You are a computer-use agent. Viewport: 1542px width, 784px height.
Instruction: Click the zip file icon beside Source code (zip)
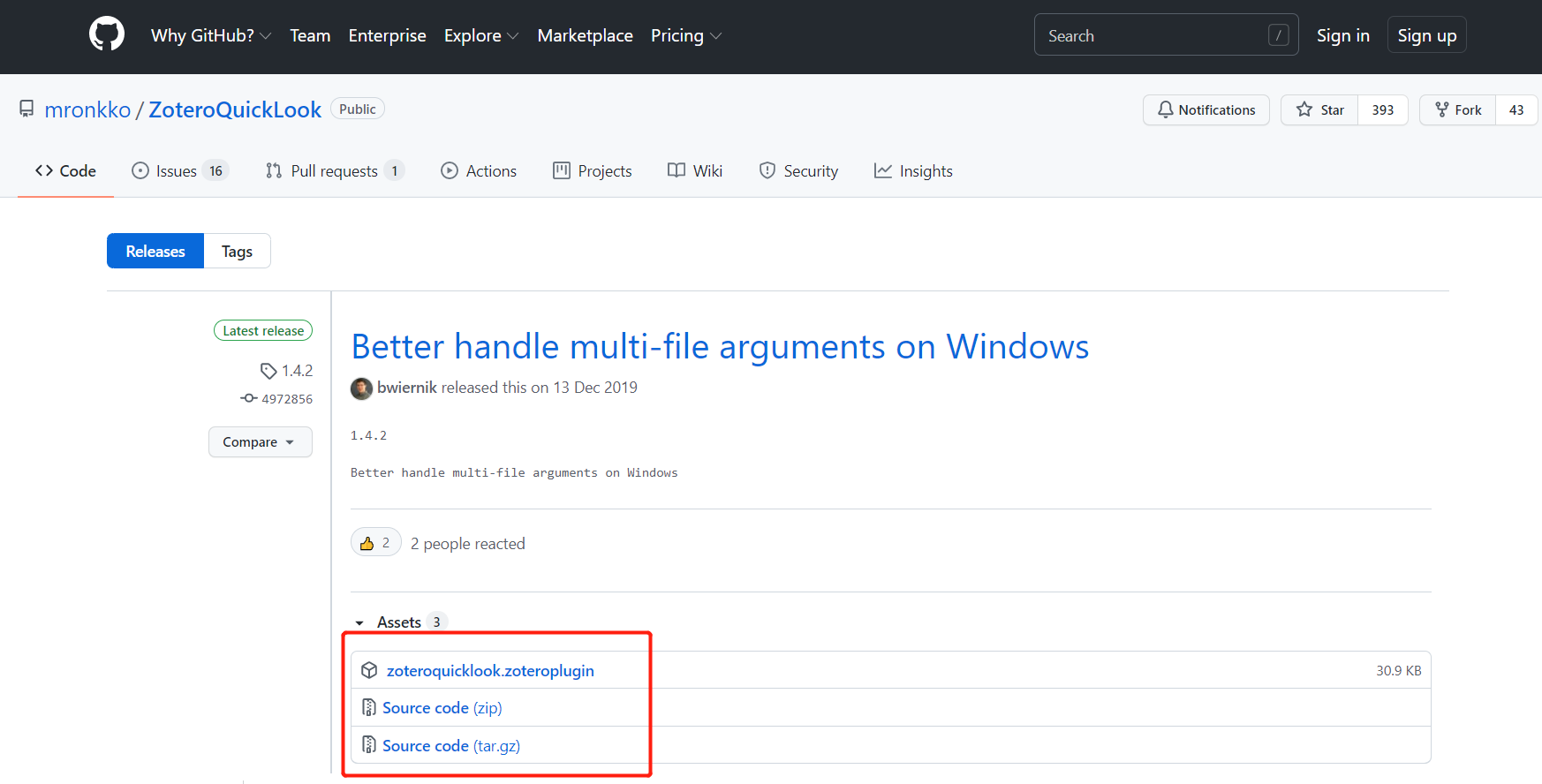[x=369, y=707]
